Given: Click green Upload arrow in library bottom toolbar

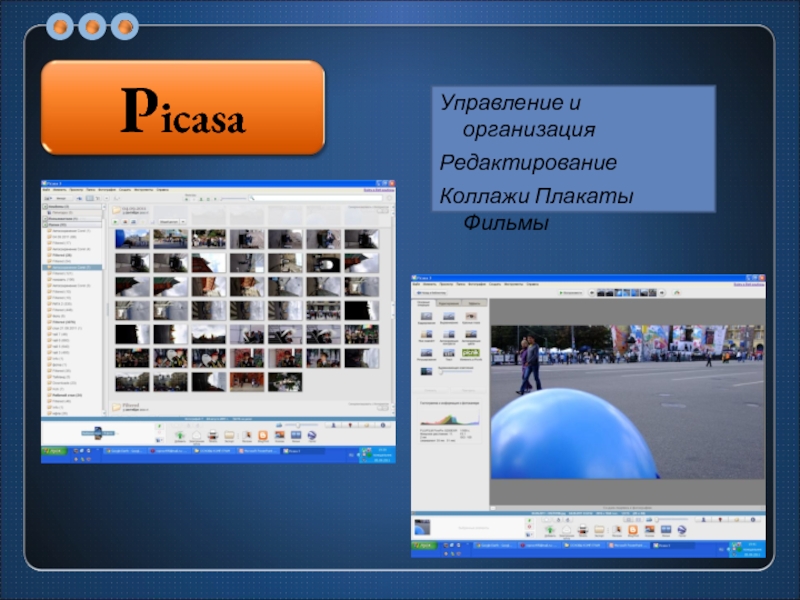Looking at the screenshot, I should pyautogui.click(x=180, y=435).
